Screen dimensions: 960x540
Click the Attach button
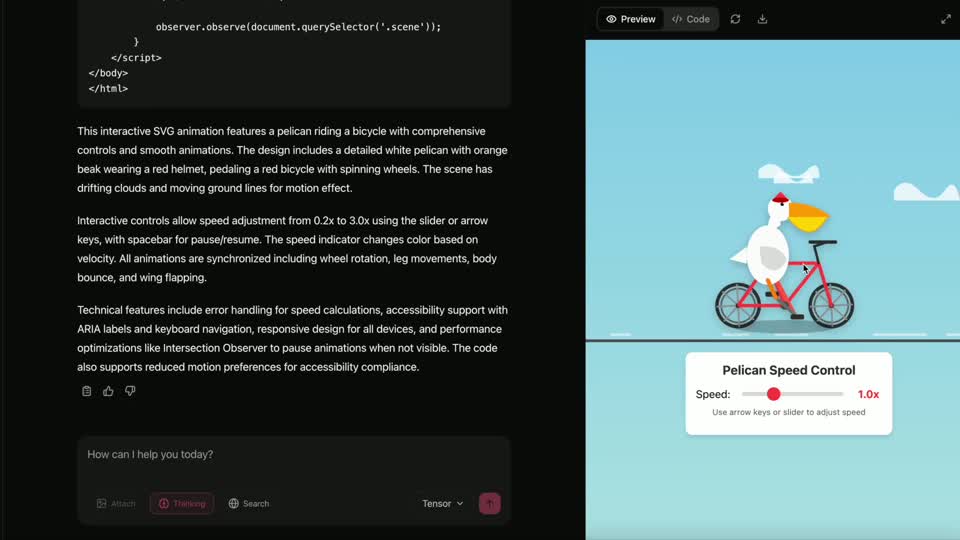pyautogui.click(x=116, y=503)
